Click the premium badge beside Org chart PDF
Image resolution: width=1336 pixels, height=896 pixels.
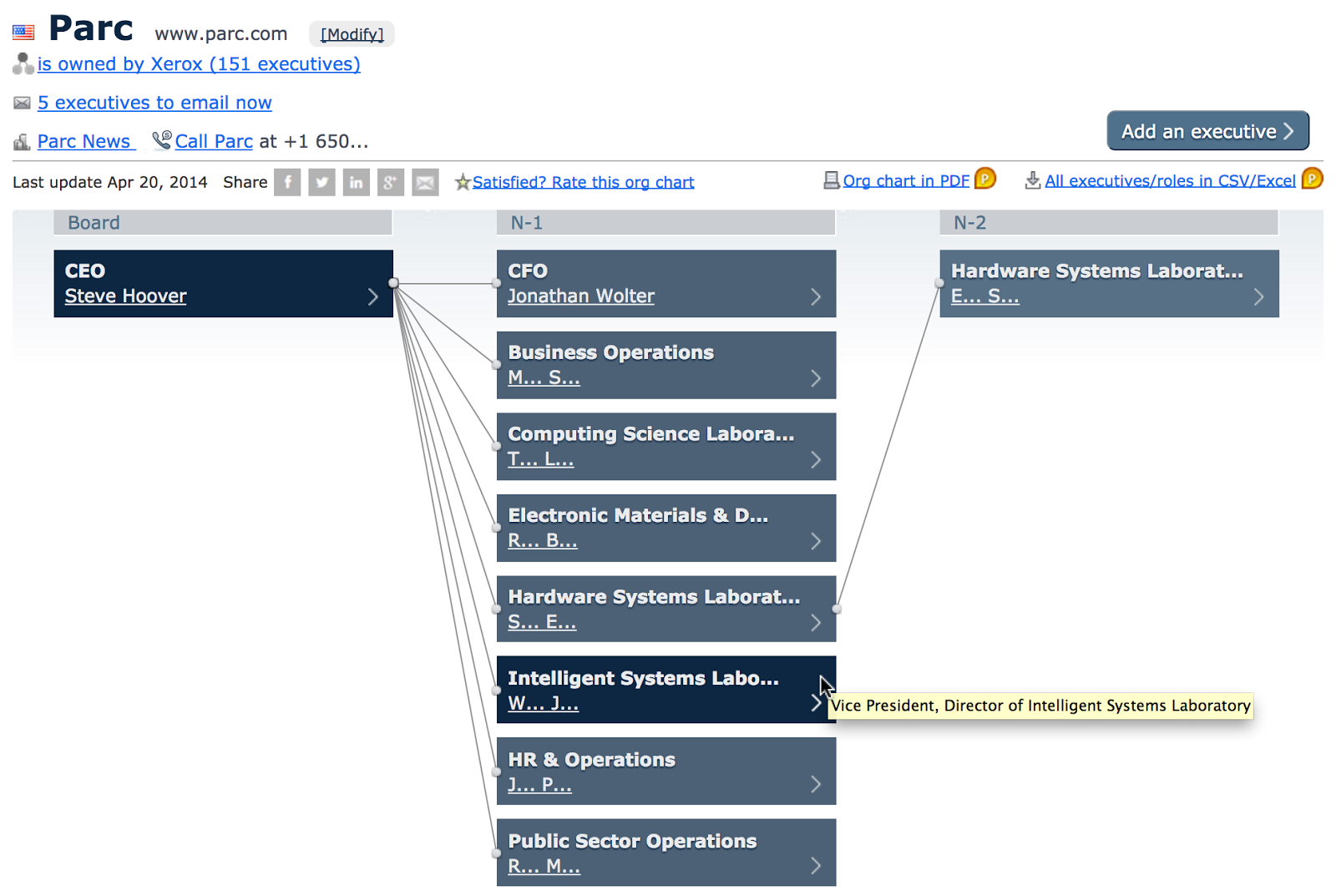click(x=985, y=179)
